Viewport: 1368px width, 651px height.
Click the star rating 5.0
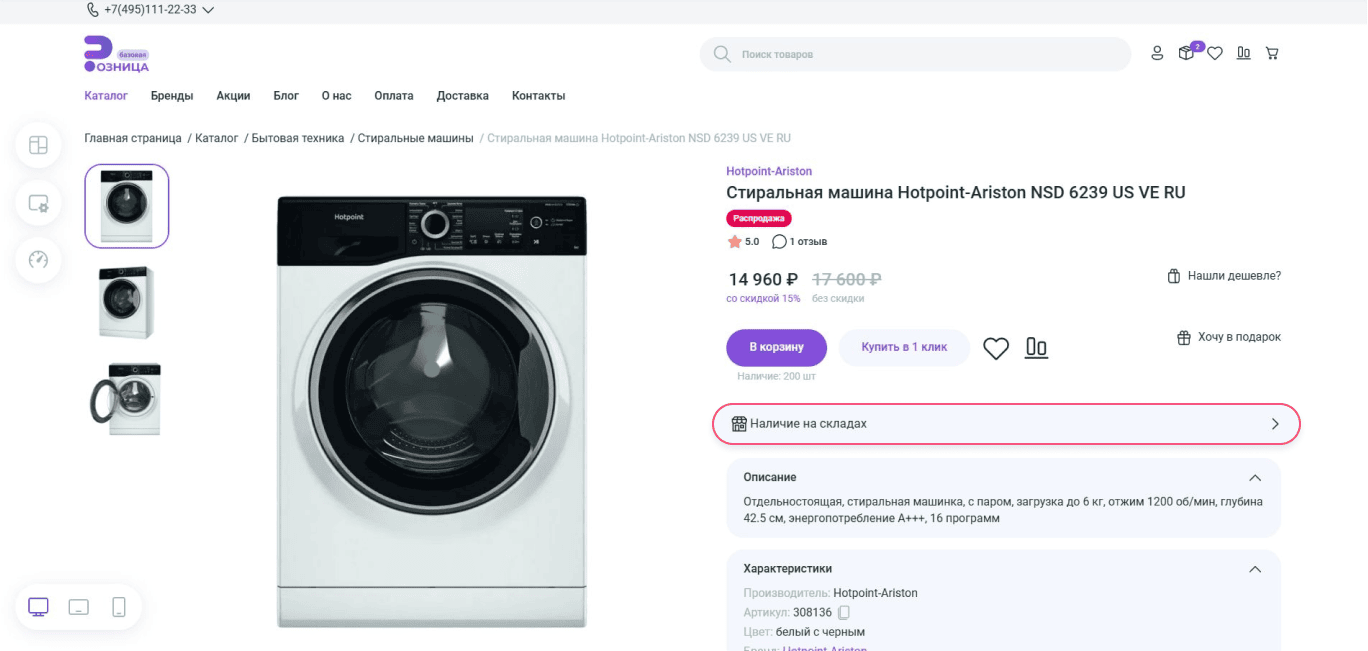pos(743,241)
